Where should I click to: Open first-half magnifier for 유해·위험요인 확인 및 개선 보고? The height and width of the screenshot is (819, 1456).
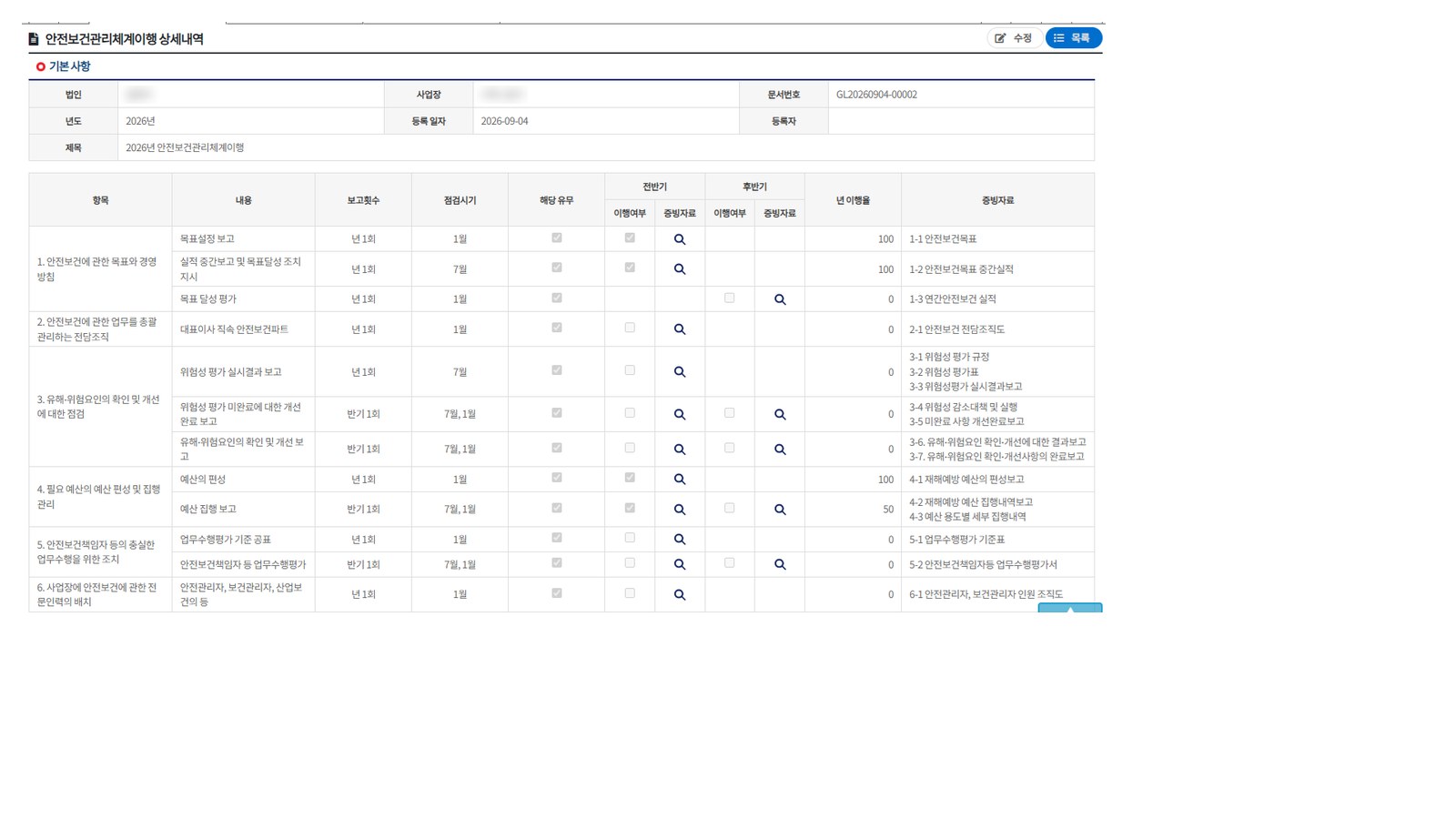pos(680,450)
